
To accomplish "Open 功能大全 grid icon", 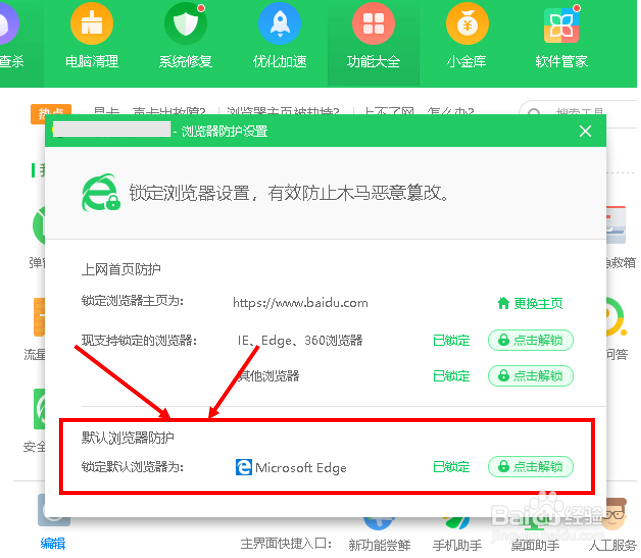I will pos(374,23).
